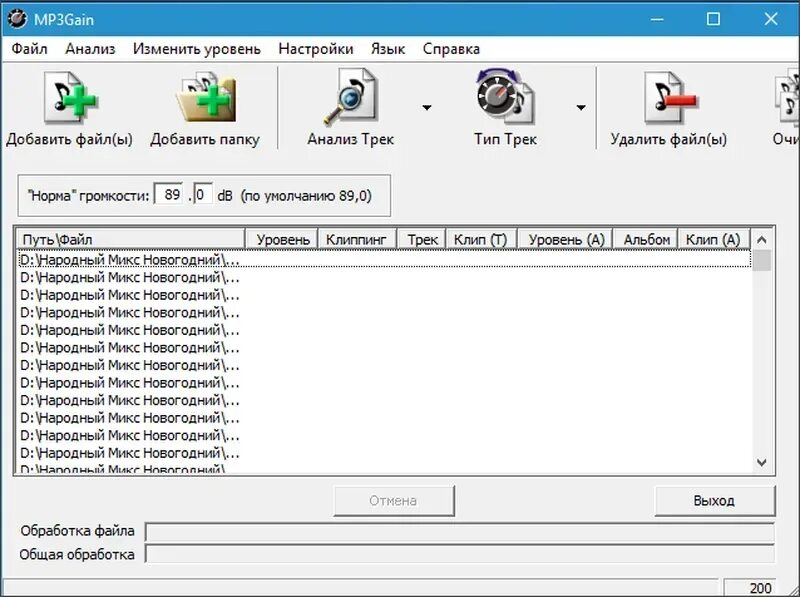Click the list scroll down arrow

(x=762, y=463)
